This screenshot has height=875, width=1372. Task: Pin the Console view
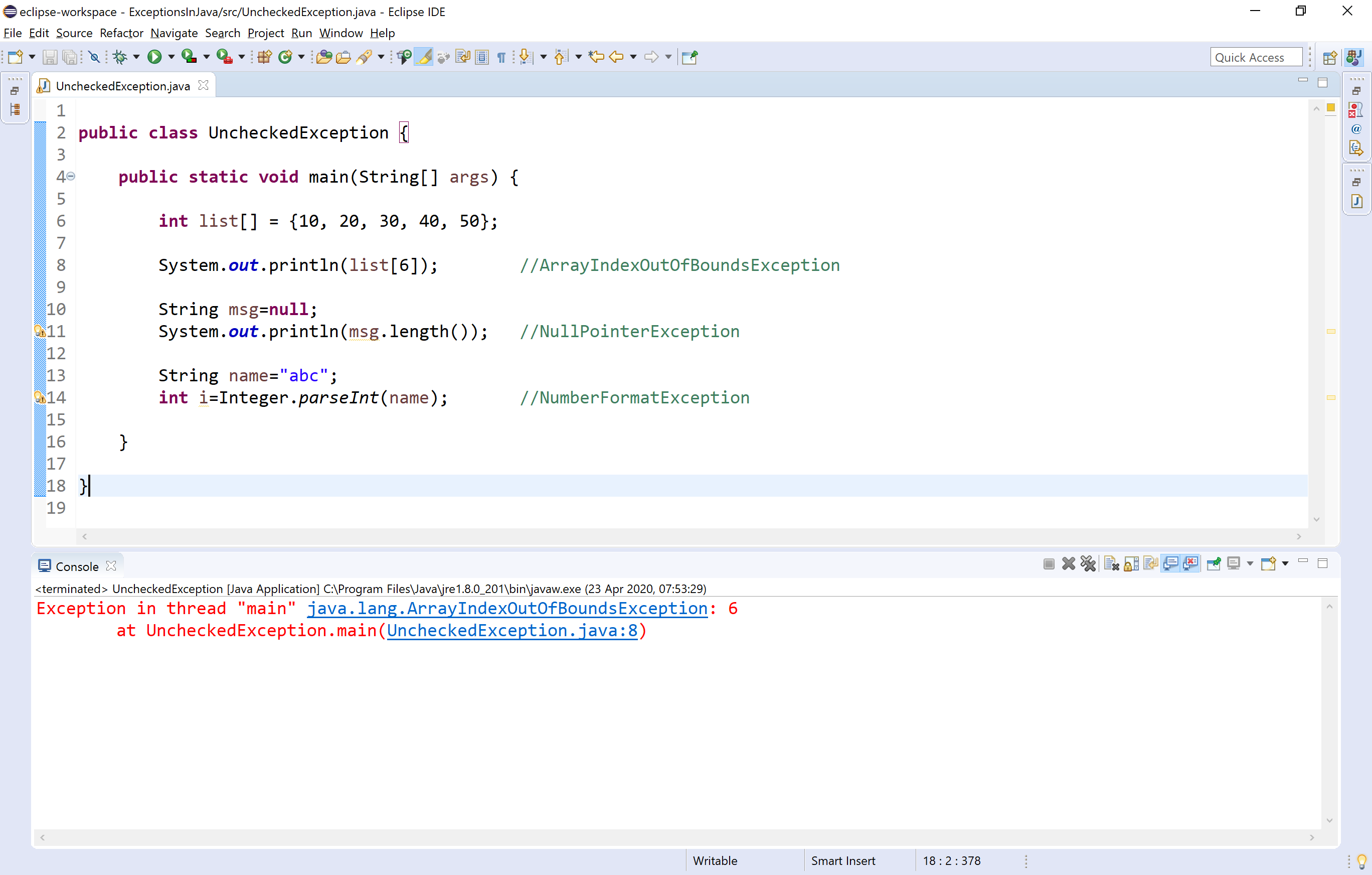1213,563
